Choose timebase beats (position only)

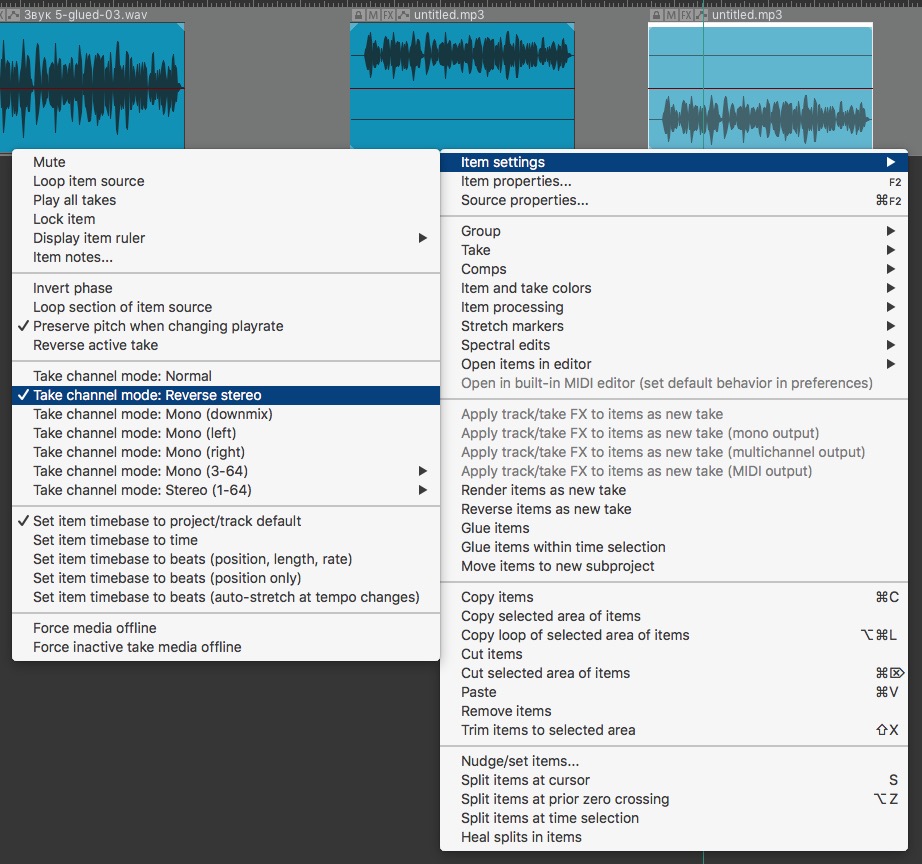tap(226, 578)
